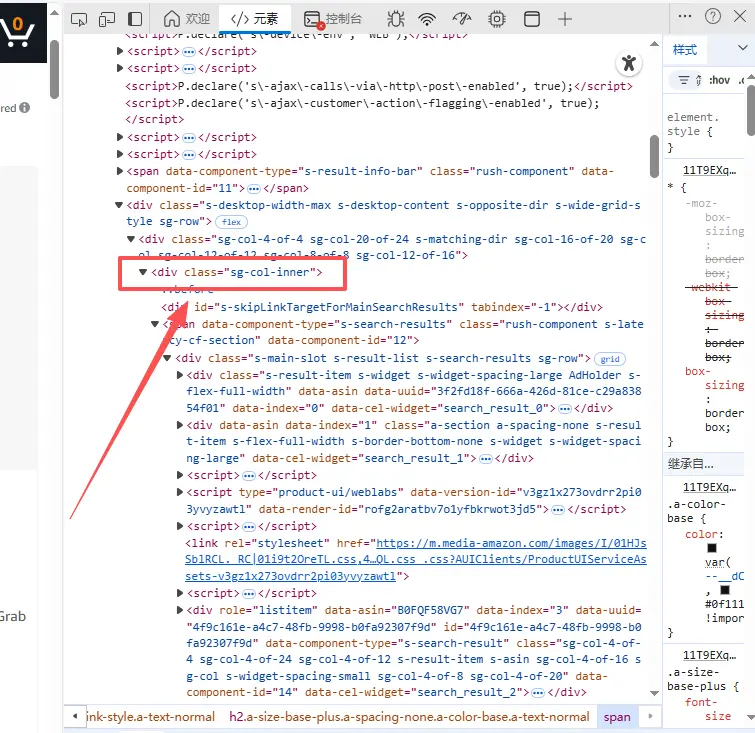Screen dimensions: 755x733
Task: Click the styles pane scrollbar thumb
Action: pyautogui.click(x=751, y=111)
